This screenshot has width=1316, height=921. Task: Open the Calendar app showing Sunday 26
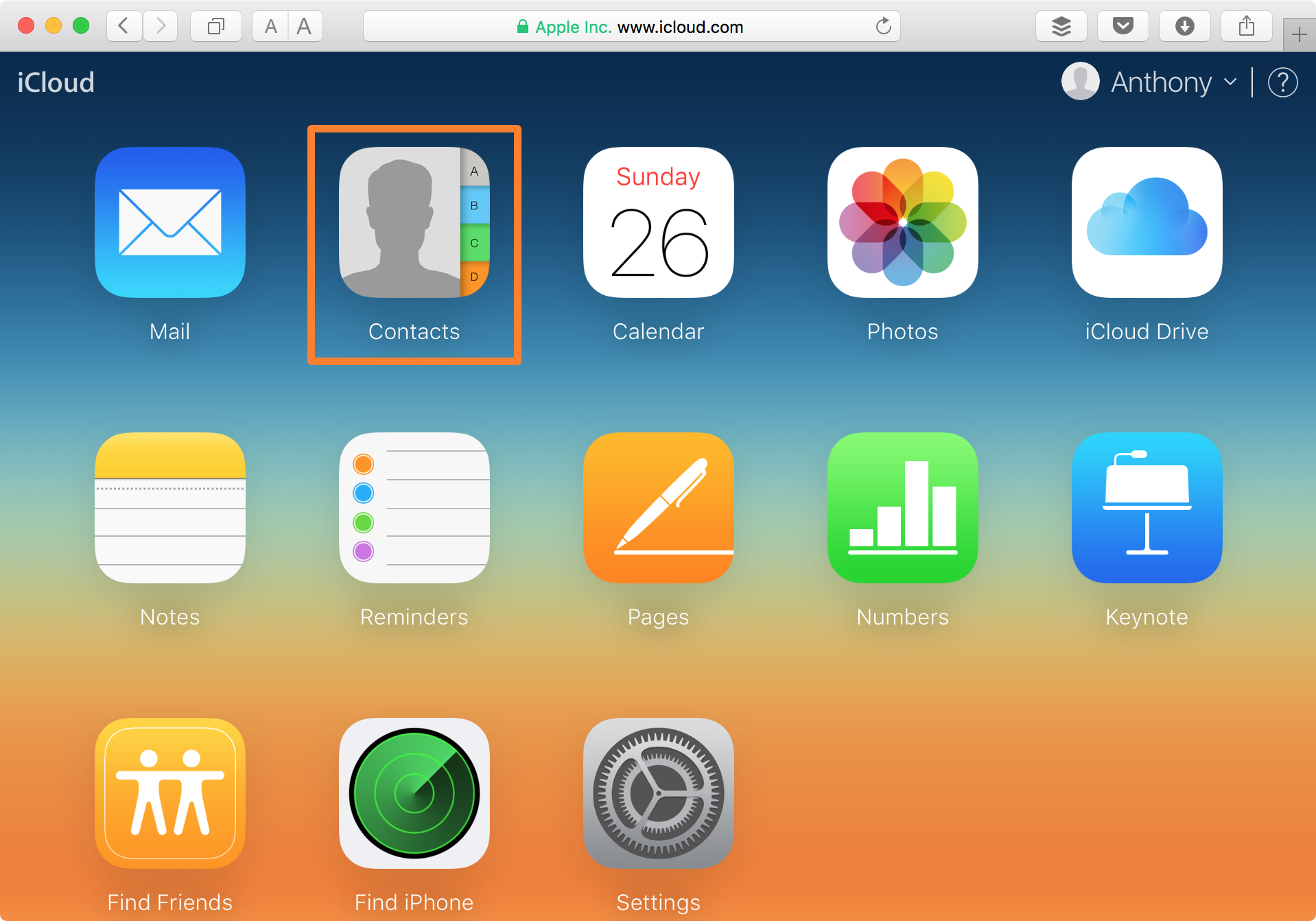pos(659,222)
